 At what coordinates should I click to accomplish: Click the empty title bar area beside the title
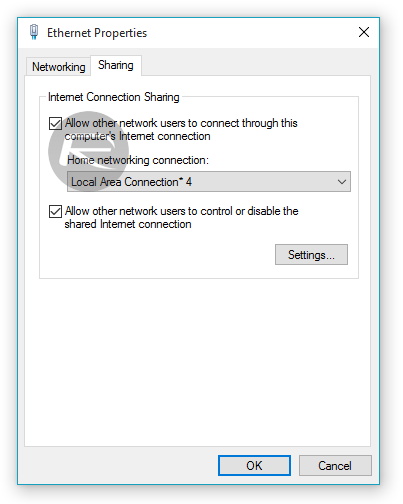(x=250, y=32)
